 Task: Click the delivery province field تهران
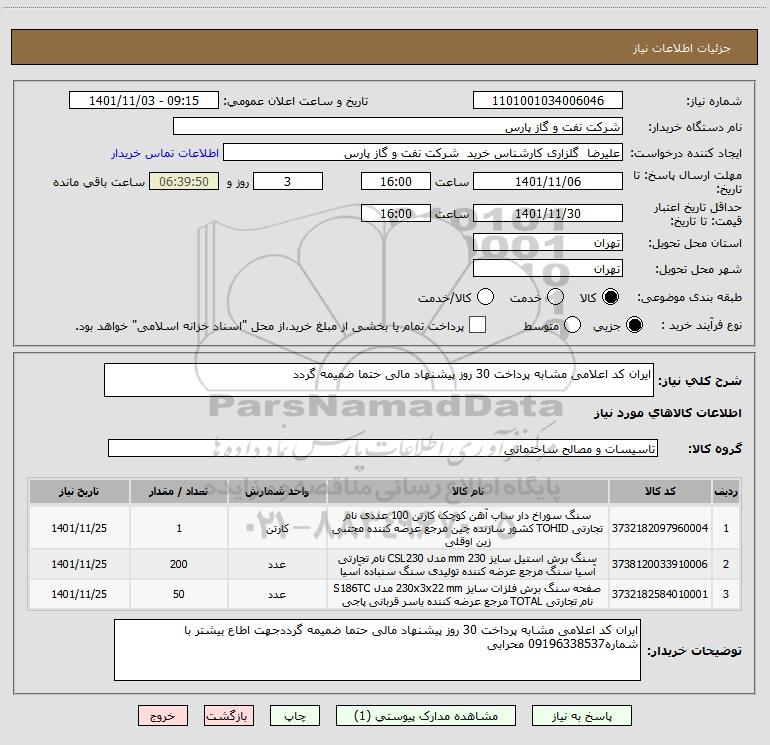pyautogui.click(x=548, y=243)
